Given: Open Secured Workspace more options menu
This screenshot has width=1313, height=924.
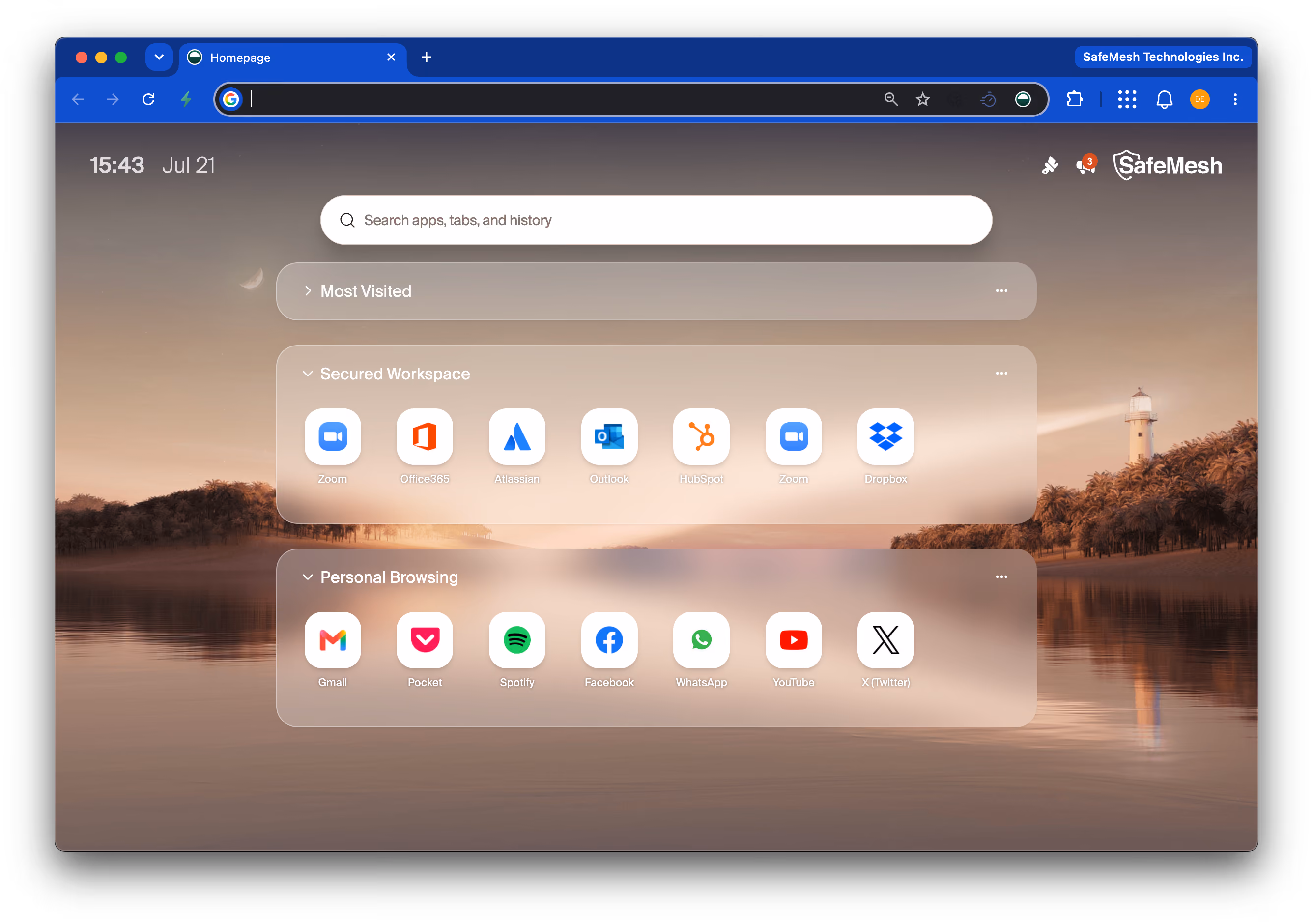Looking at the screenshot, I should [1001, 374].
